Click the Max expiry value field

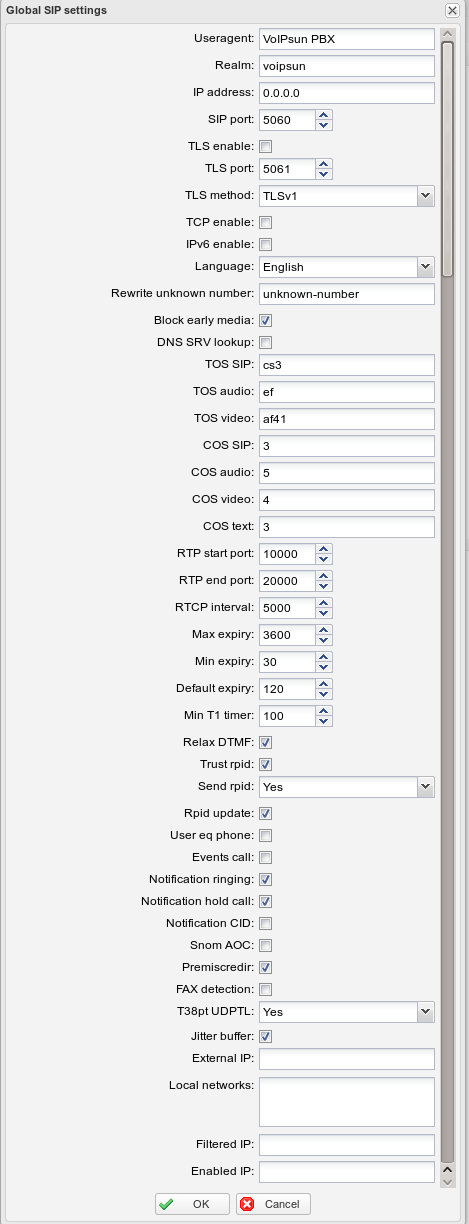click(287, 635)
